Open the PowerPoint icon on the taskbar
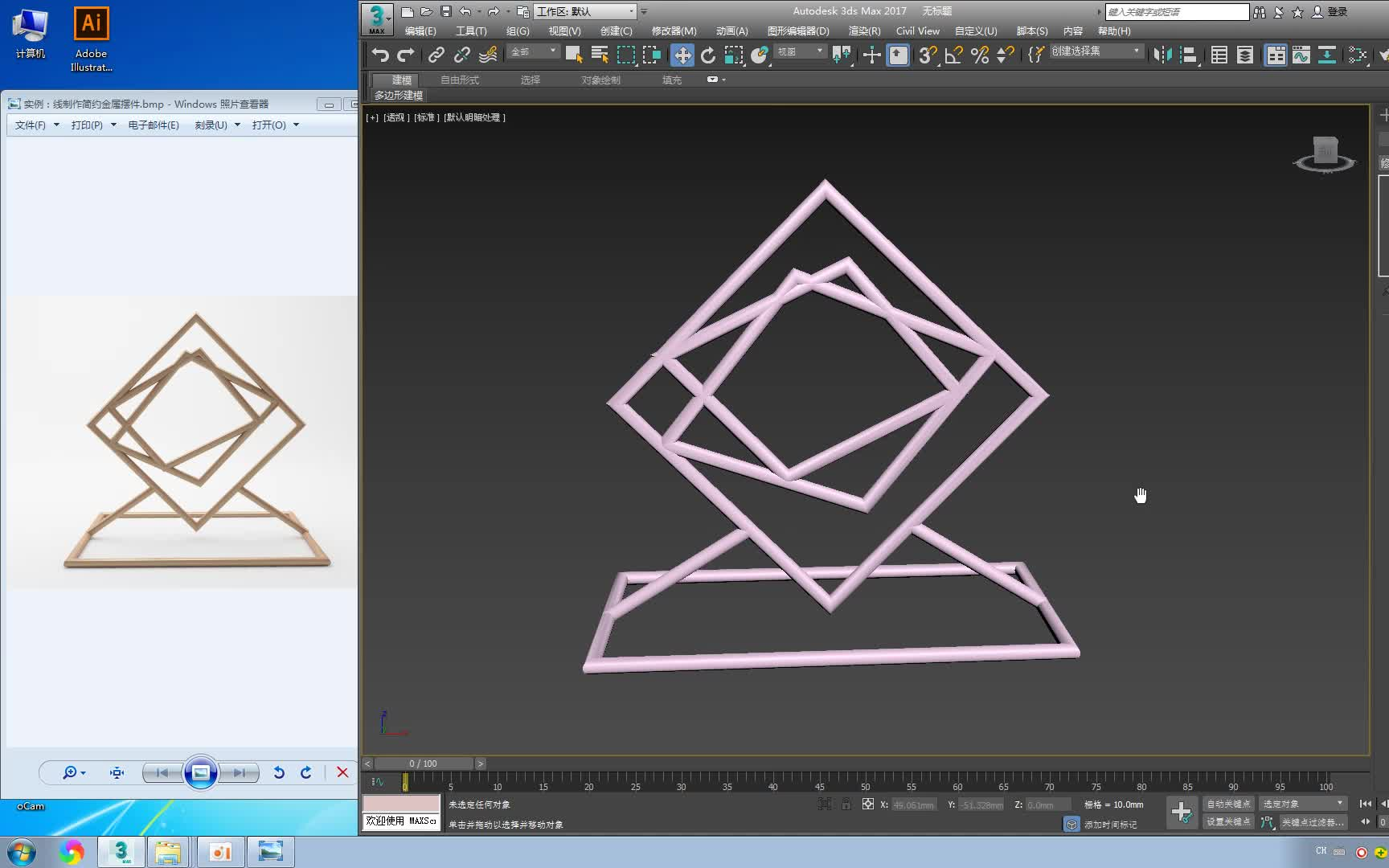The image size is (1389, 868). click(219, 851)
